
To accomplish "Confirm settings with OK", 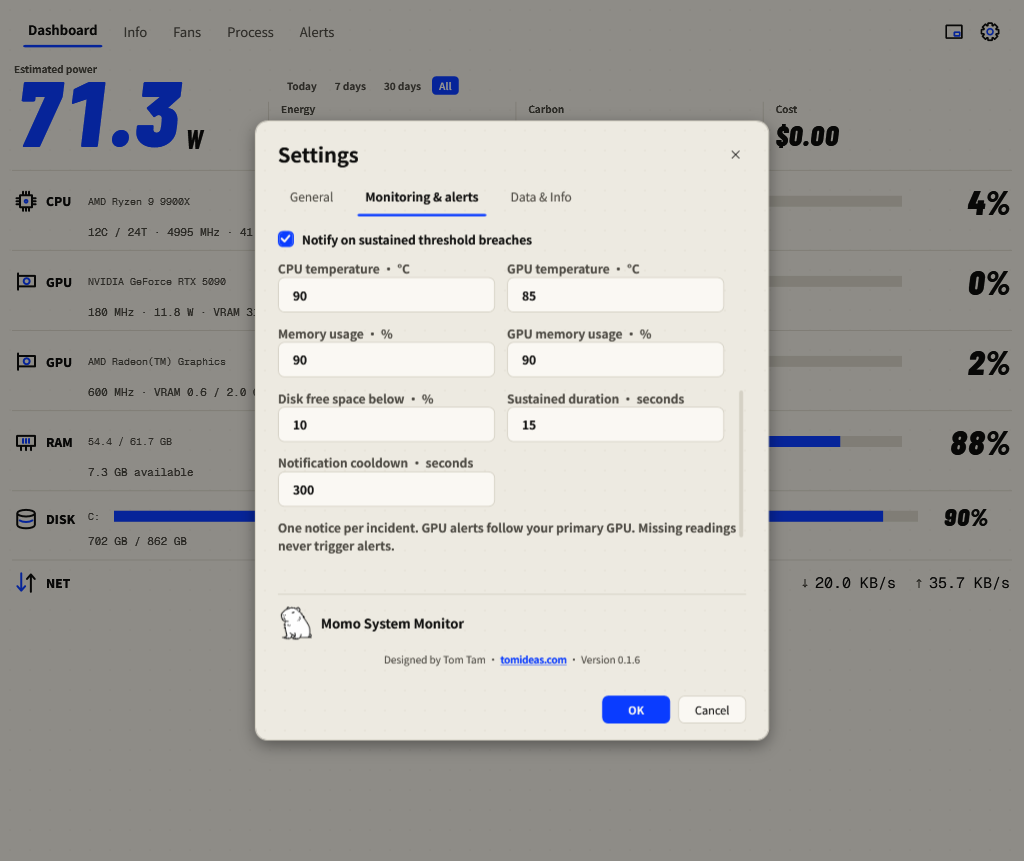I will (636, 709).
